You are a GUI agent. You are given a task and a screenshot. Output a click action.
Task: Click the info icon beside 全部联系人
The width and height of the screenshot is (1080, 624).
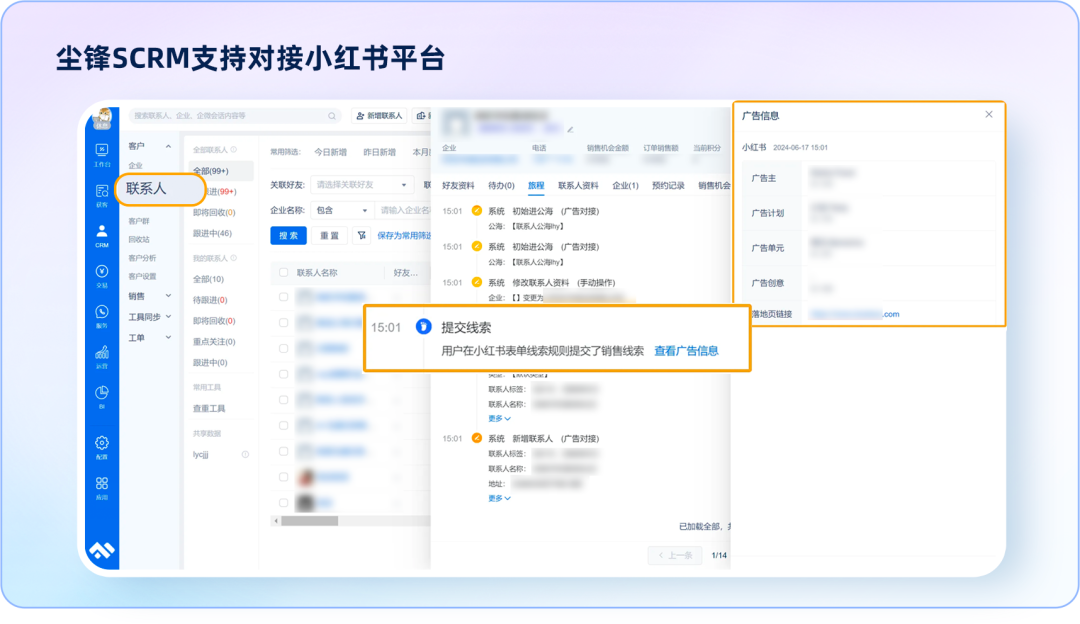pos(234,149)
